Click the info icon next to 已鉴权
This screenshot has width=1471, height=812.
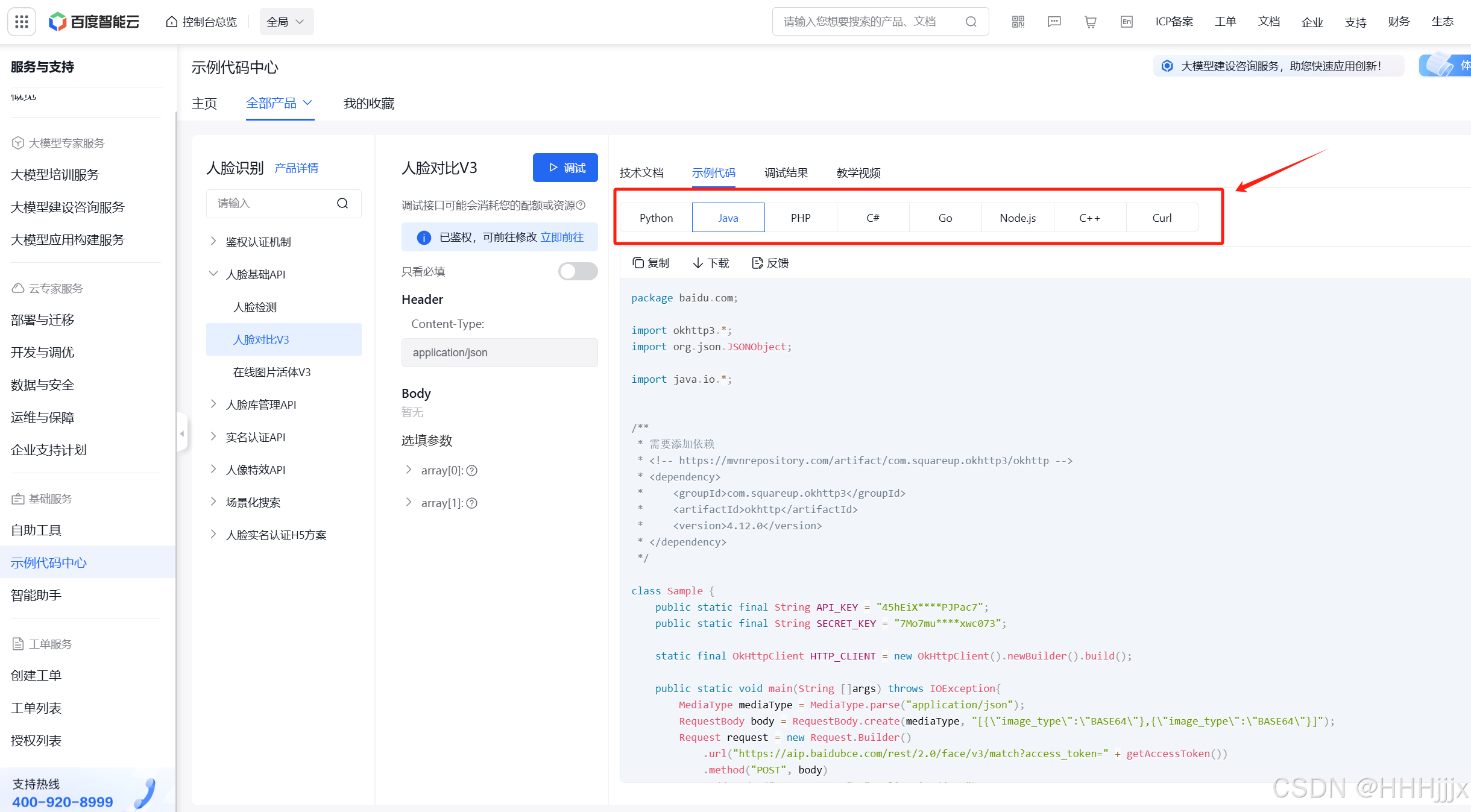coord(424,238)
